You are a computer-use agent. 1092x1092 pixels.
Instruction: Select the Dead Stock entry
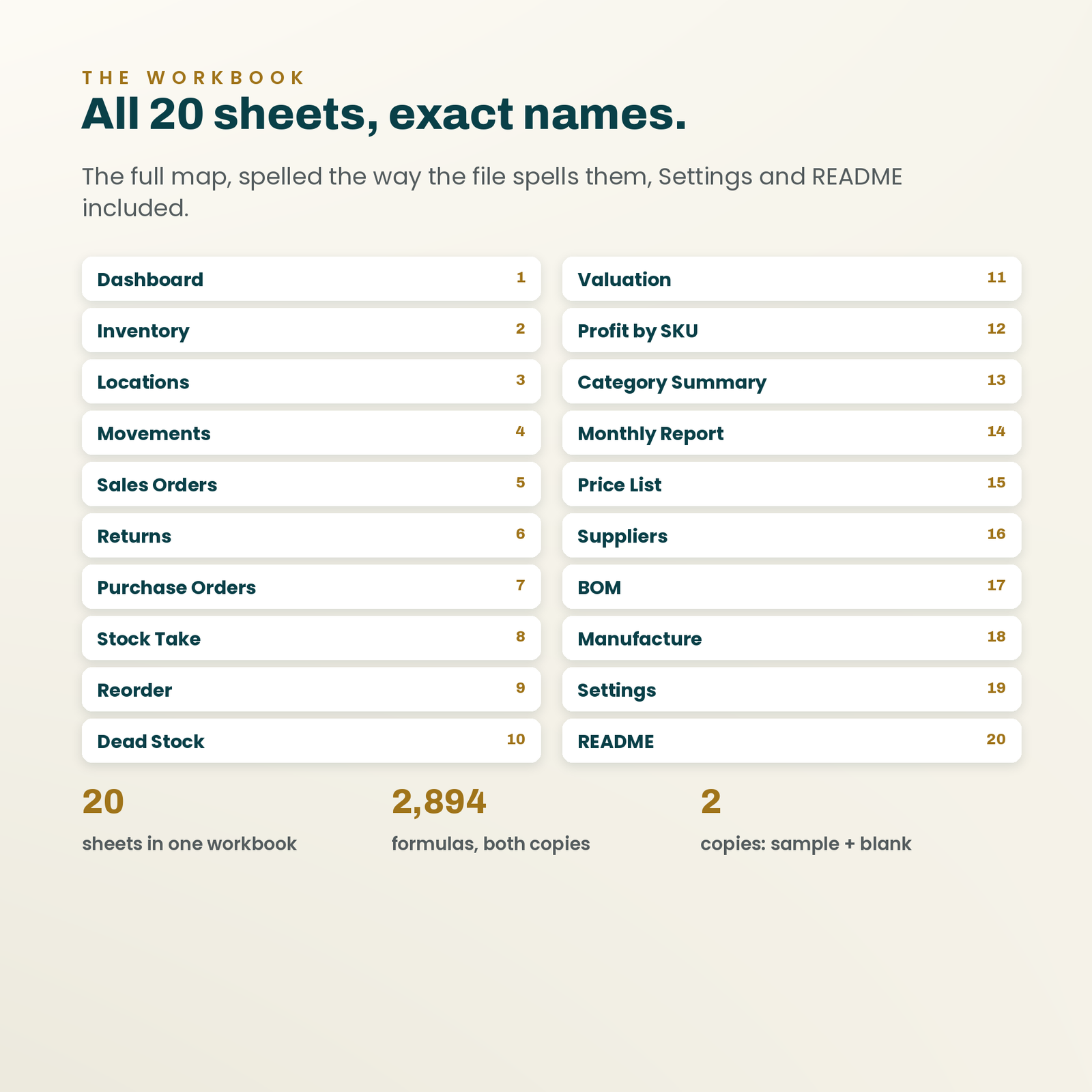[x=311, y=741]
